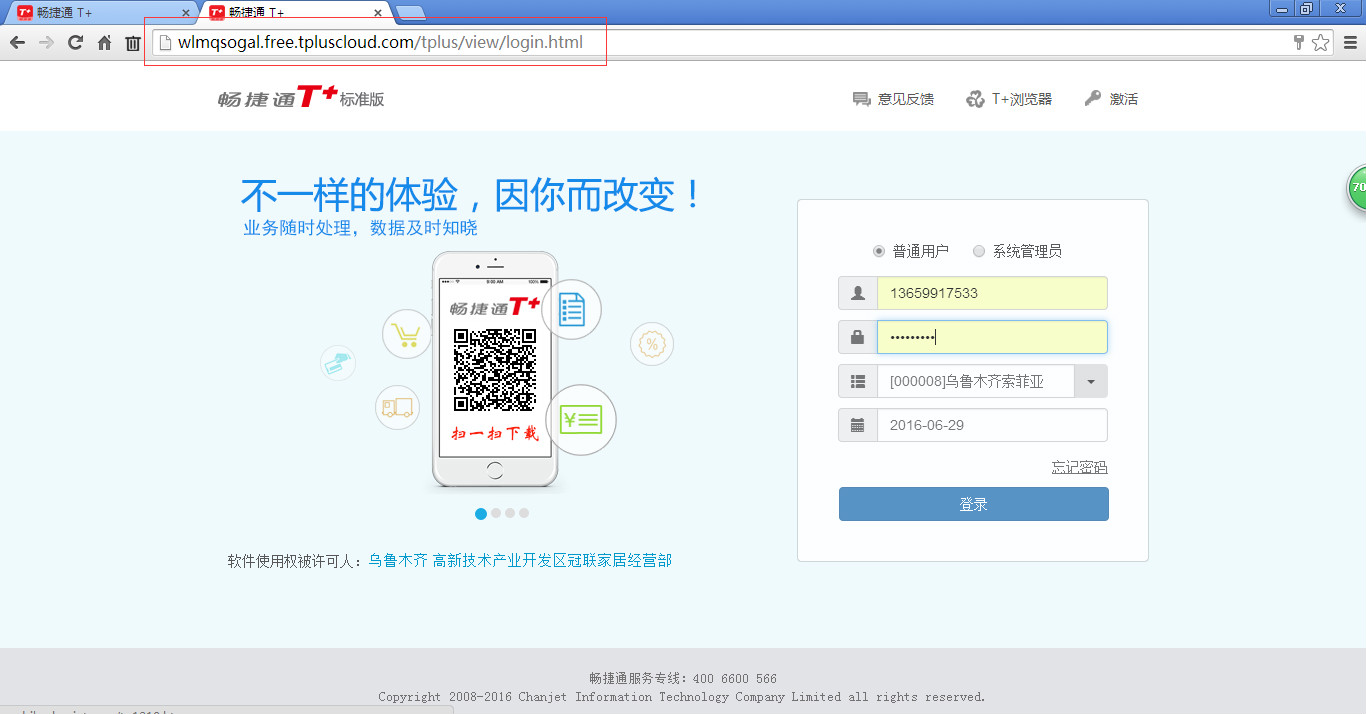
Task: Click the 激活 wrench icon
Action: (x=1093, y=99)
